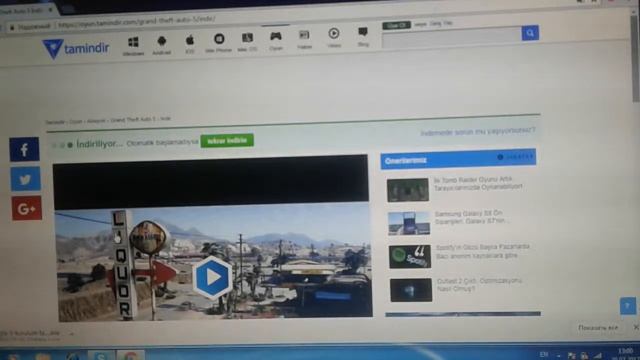Close the downloads bar

[x=636, y=327]
